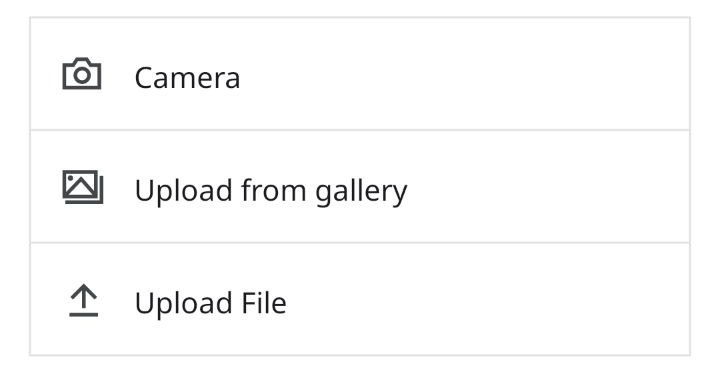Screen dimensions: 720x373
Task: Click the upload arrow icon
Action: tap(84, 300)
